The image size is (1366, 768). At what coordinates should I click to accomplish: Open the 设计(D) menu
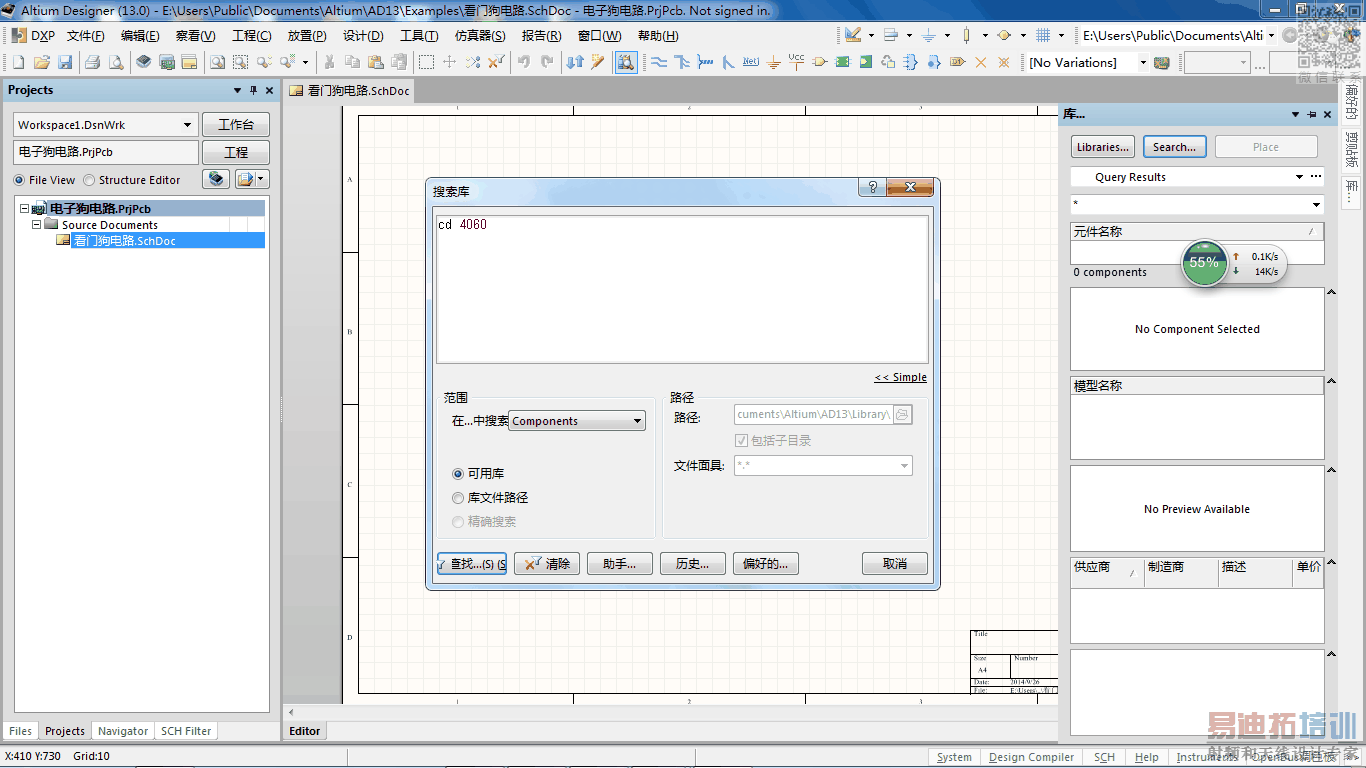coord(363,35)
